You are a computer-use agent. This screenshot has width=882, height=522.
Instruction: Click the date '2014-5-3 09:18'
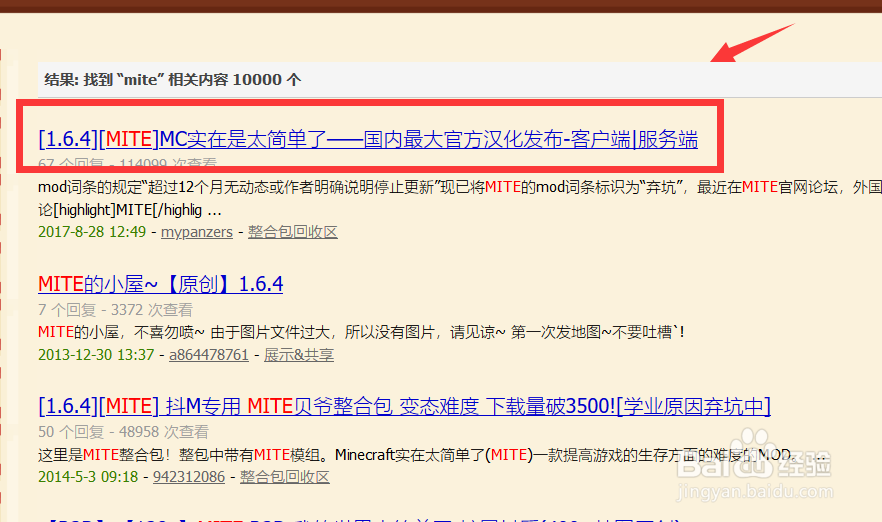[x=88, y=477]
